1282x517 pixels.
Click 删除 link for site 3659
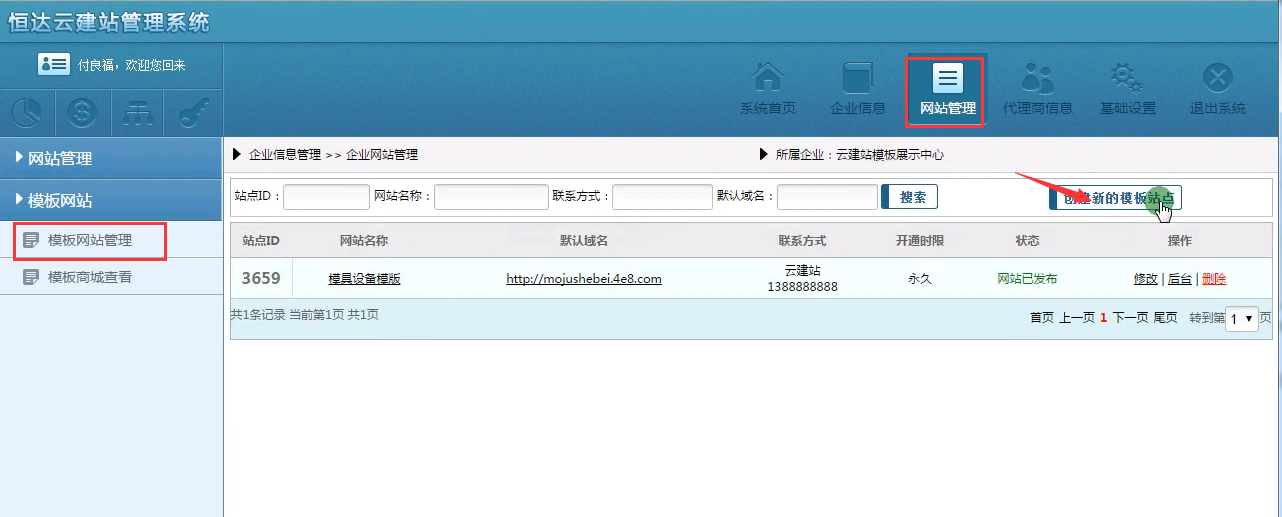[x=1213, y=279]
